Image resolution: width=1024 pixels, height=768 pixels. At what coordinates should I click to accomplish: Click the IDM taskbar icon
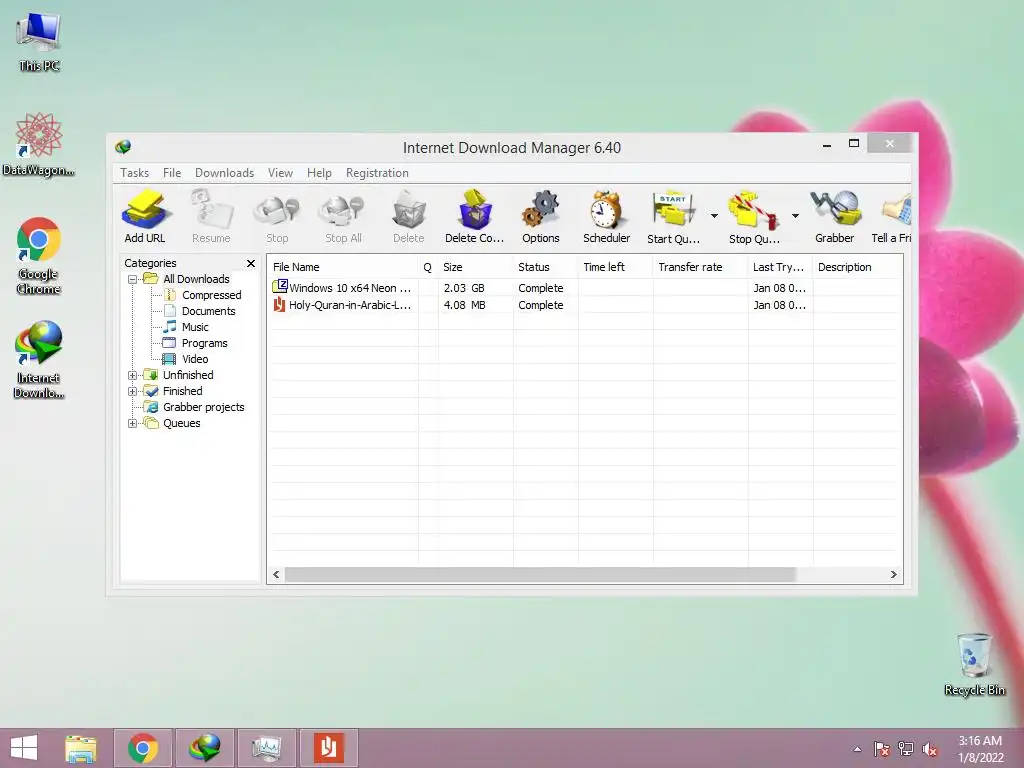pos(204,748)
